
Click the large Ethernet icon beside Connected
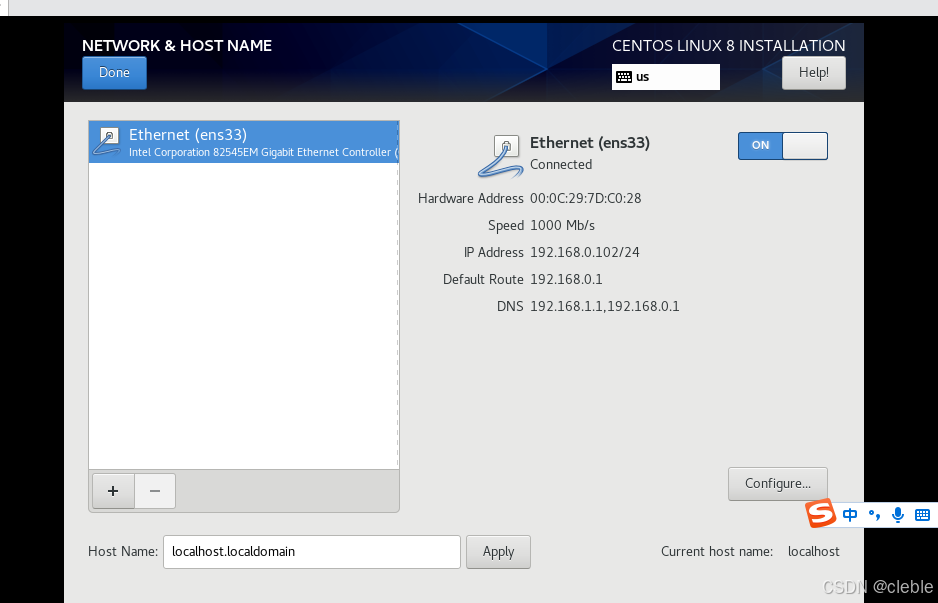[x=500, y=156]
